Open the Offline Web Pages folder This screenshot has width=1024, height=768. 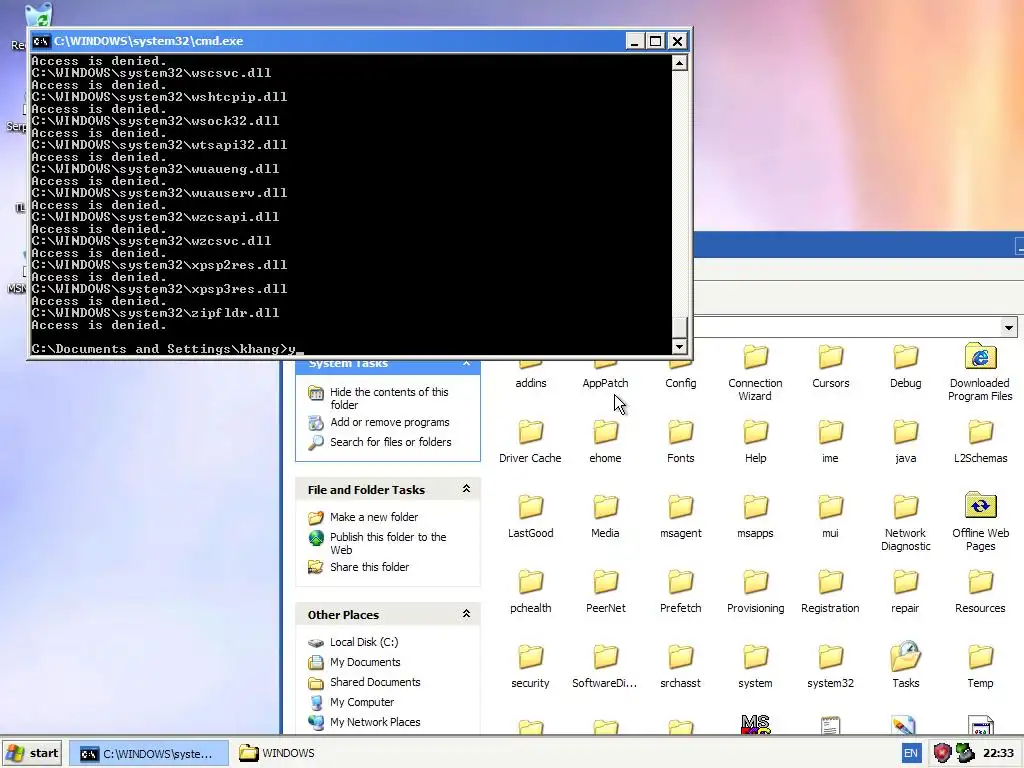(x=980, y=522)
